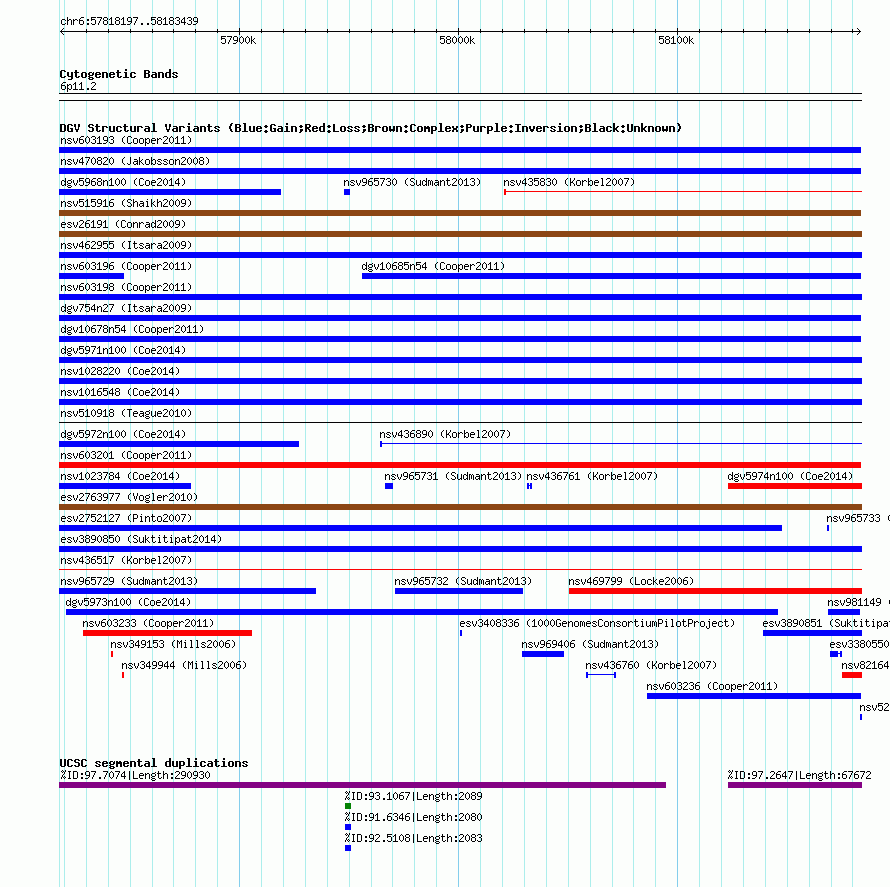
Task: Click the dgv5974n100 (Coe2014) label
Action: click(790, 476)
